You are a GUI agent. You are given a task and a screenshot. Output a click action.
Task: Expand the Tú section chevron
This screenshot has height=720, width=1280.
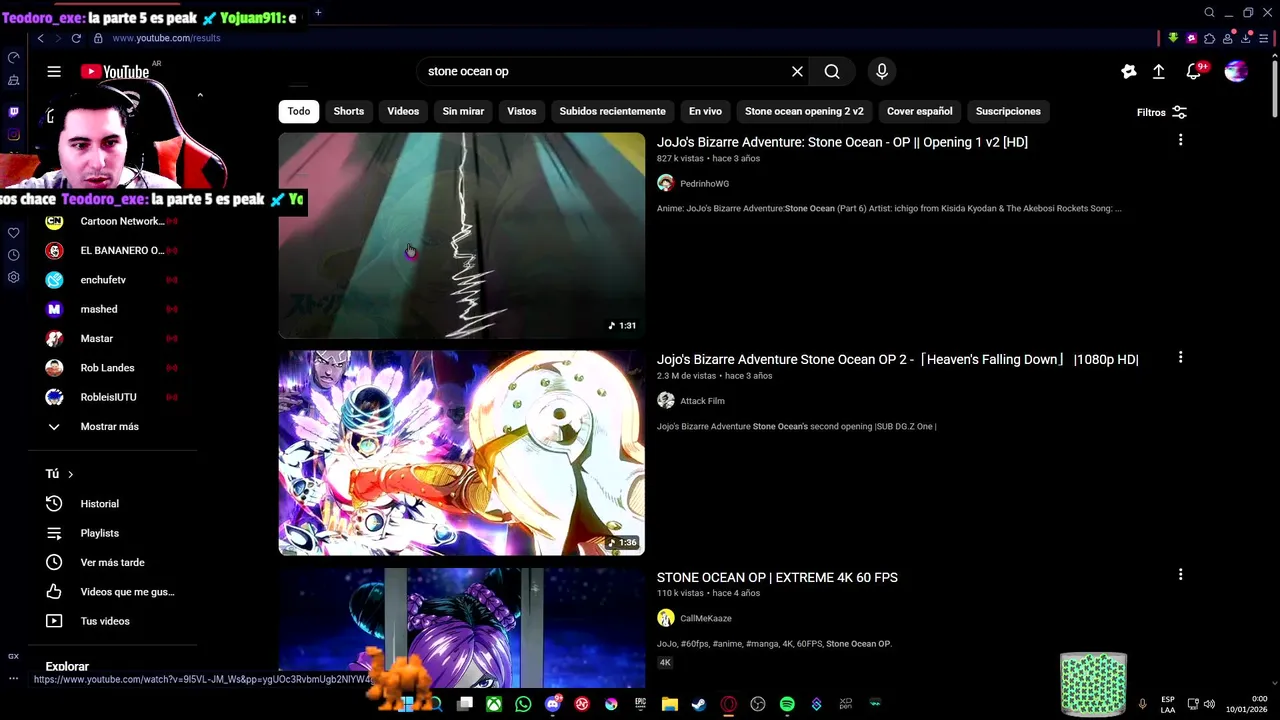tap(70, 474)
